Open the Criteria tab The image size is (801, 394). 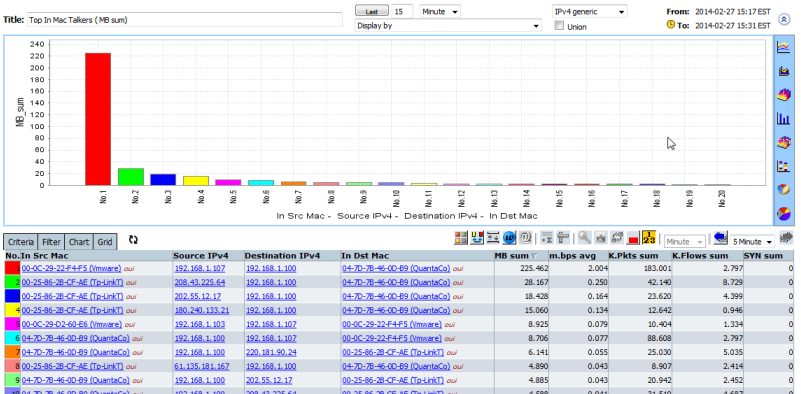pos(21,242)
